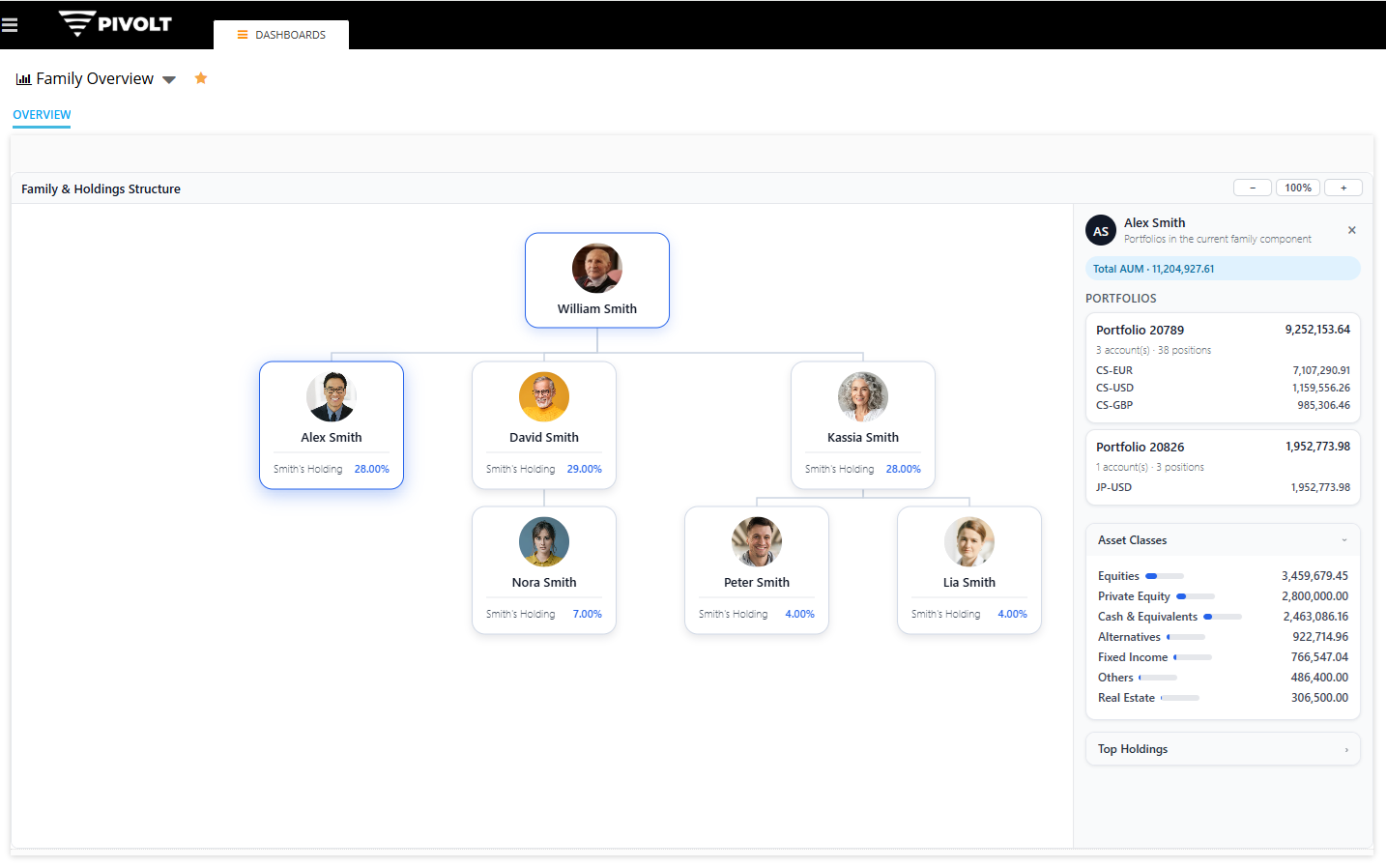This screenshot has width=1386, height=868.
Task: Zoom in on the family structure
Action: click(1343, 187)
